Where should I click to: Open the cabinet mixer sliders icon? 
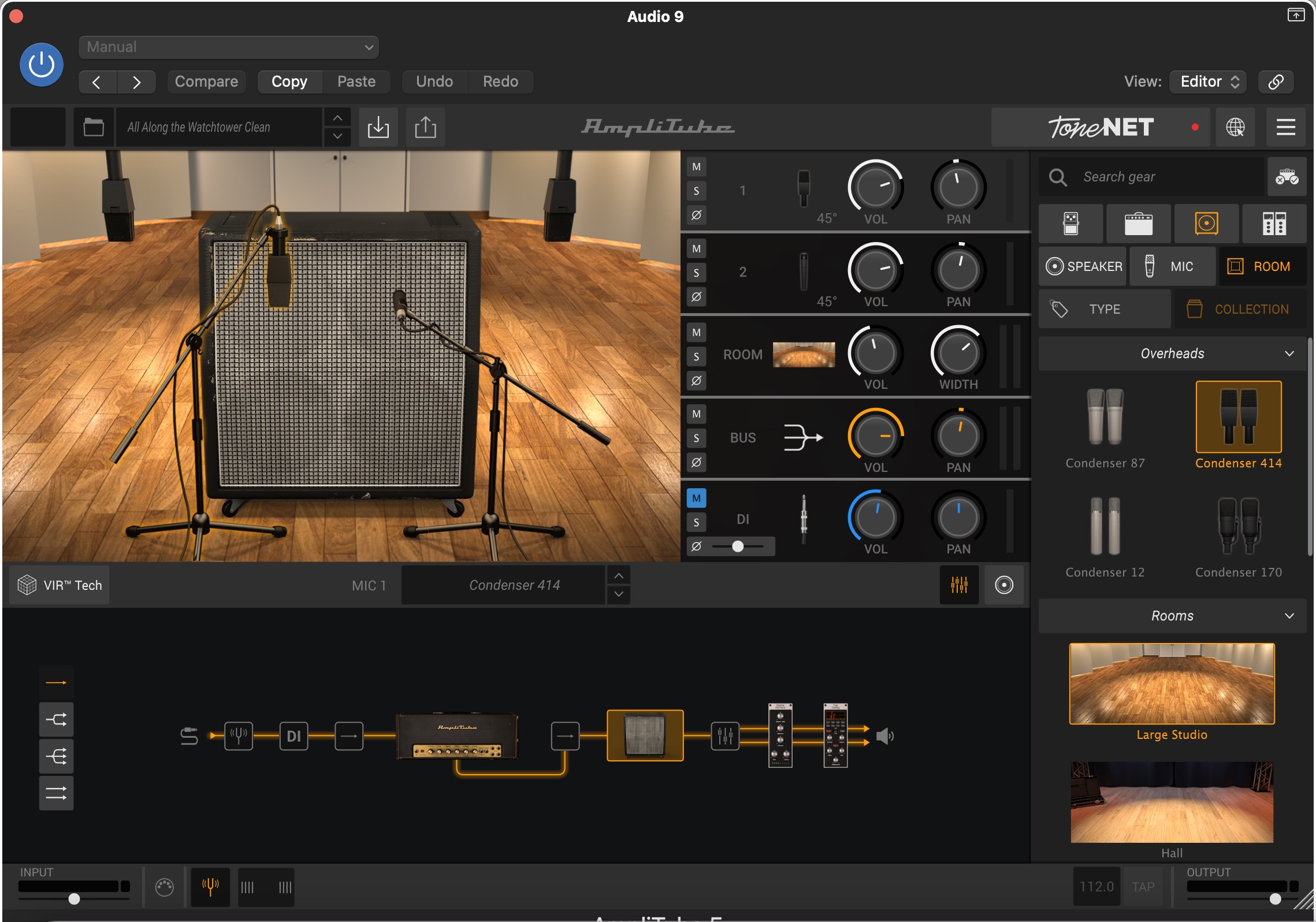(x=959, y=585)
